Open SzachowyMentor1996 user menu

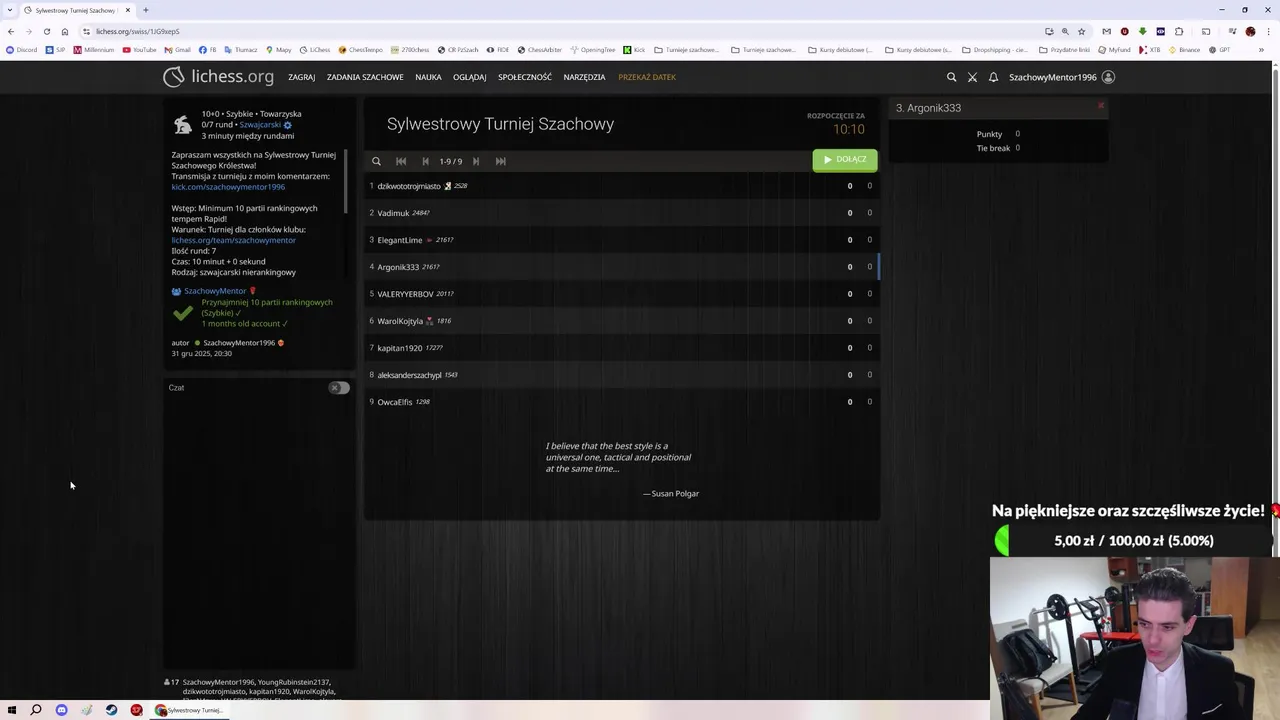(x=1061, y=77)
